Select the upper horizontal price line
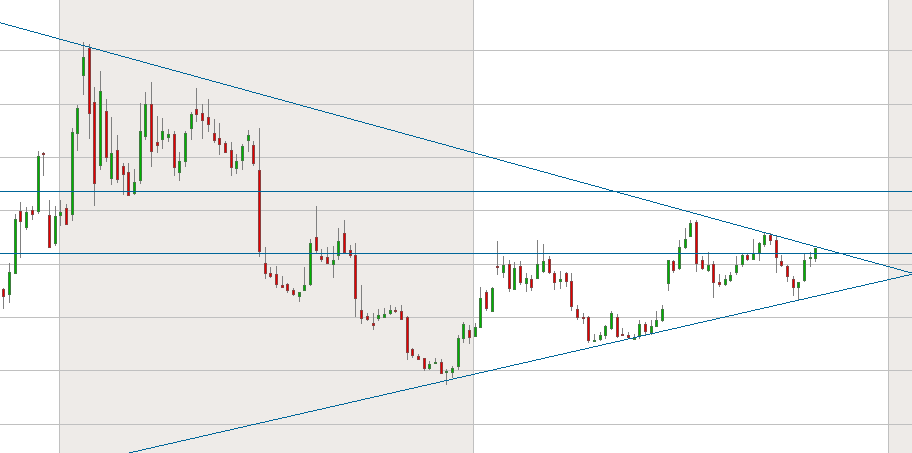 (456, 191)
